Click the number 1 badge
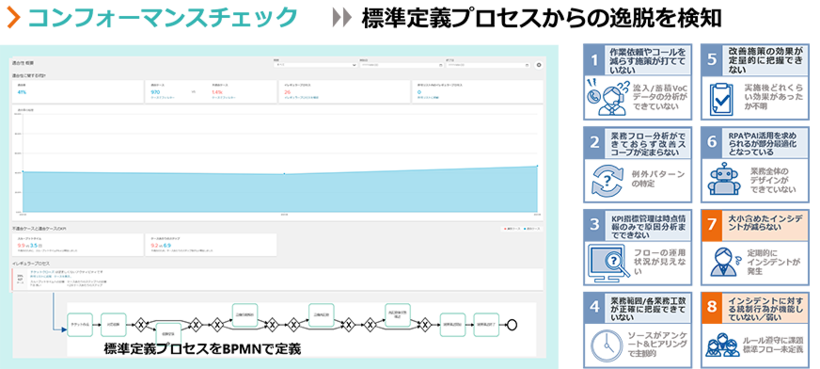This screenshot has width=820, height=369. point(594,60)
